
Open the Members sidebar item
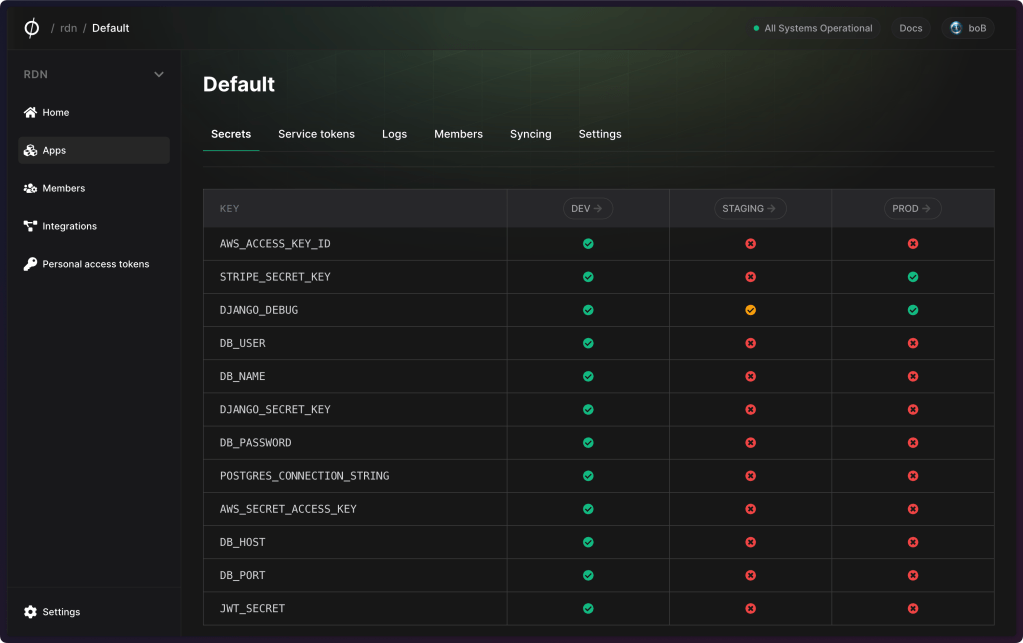pyautogui.click(x=63, y=189)
